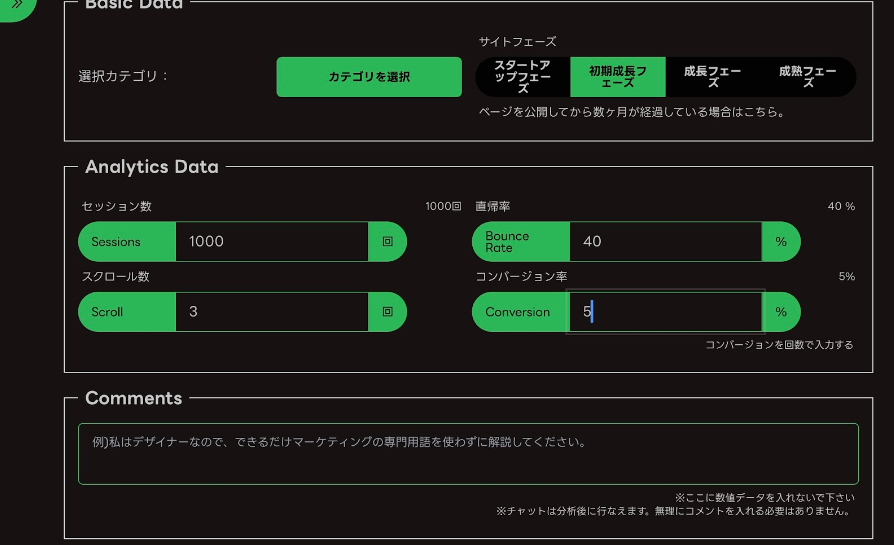The width and height of the screenshot is (894, 545).
Task: Click the 回 unit icon beside Sessions
Action: click(388, 241)
